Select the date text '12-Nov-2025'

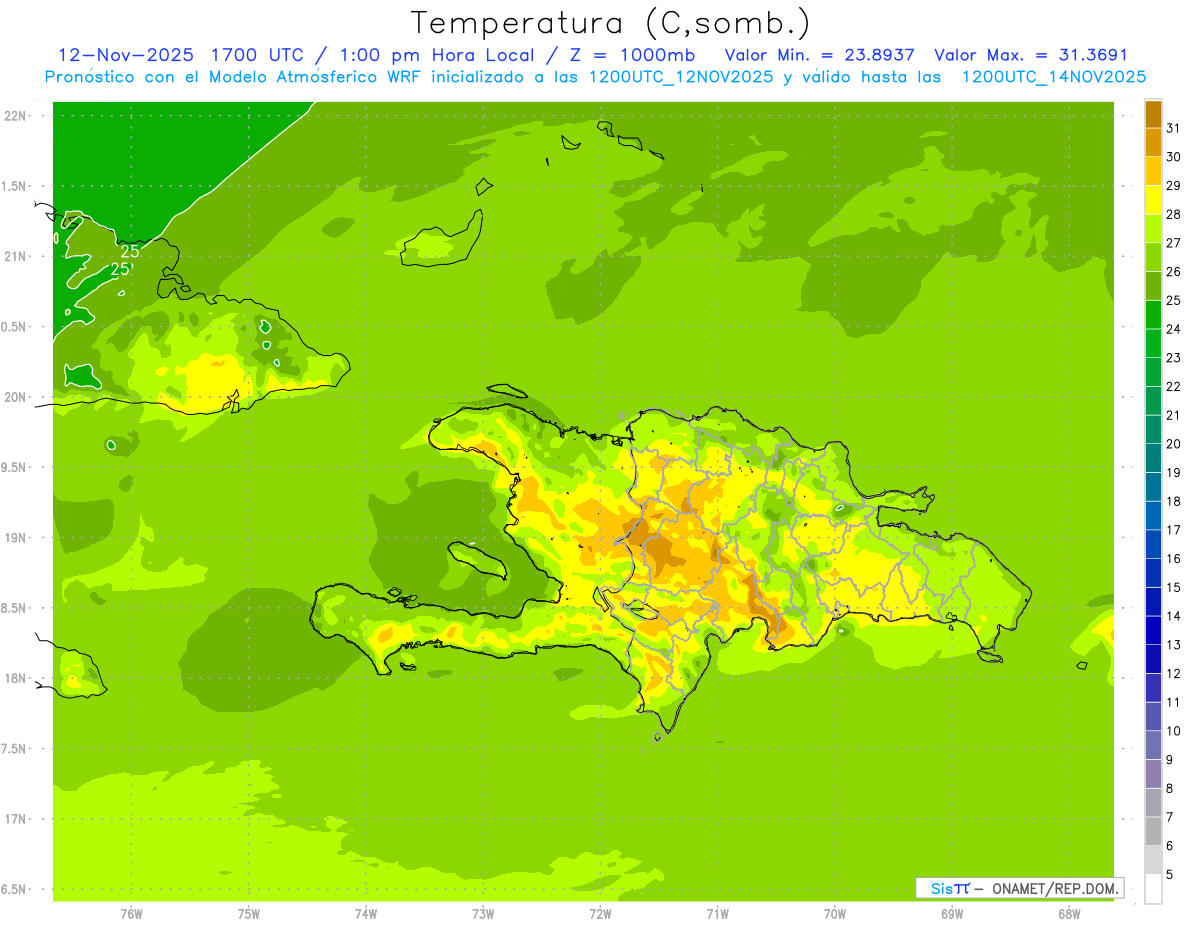[126, 55]
